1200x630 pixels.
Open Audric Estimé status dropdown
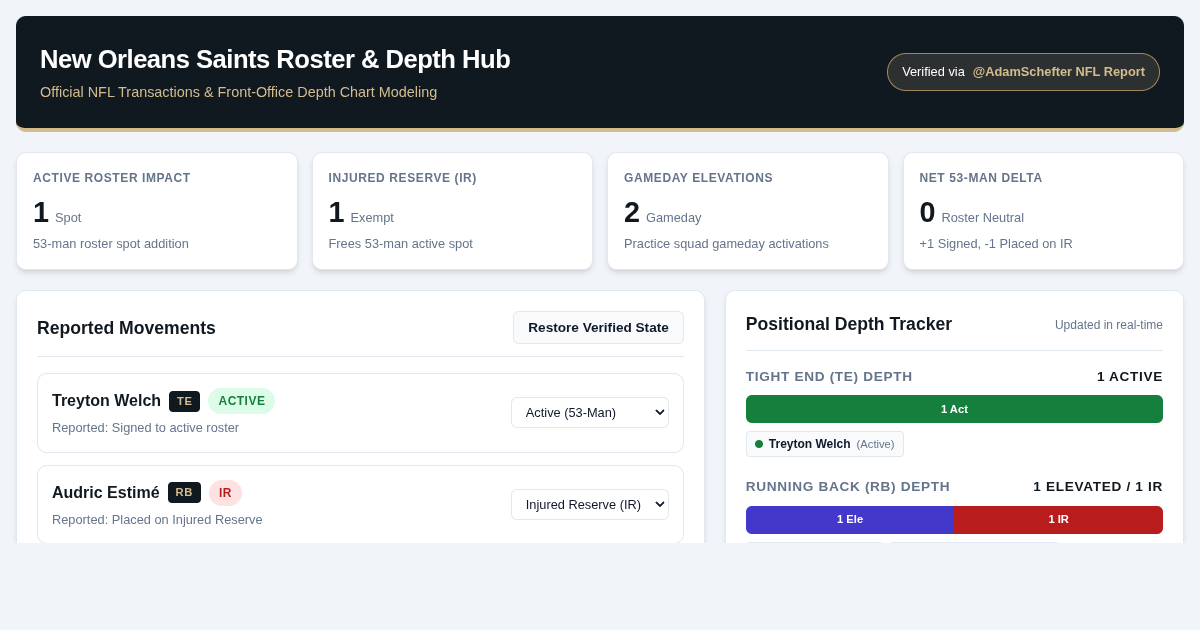(x=590, y=504)
